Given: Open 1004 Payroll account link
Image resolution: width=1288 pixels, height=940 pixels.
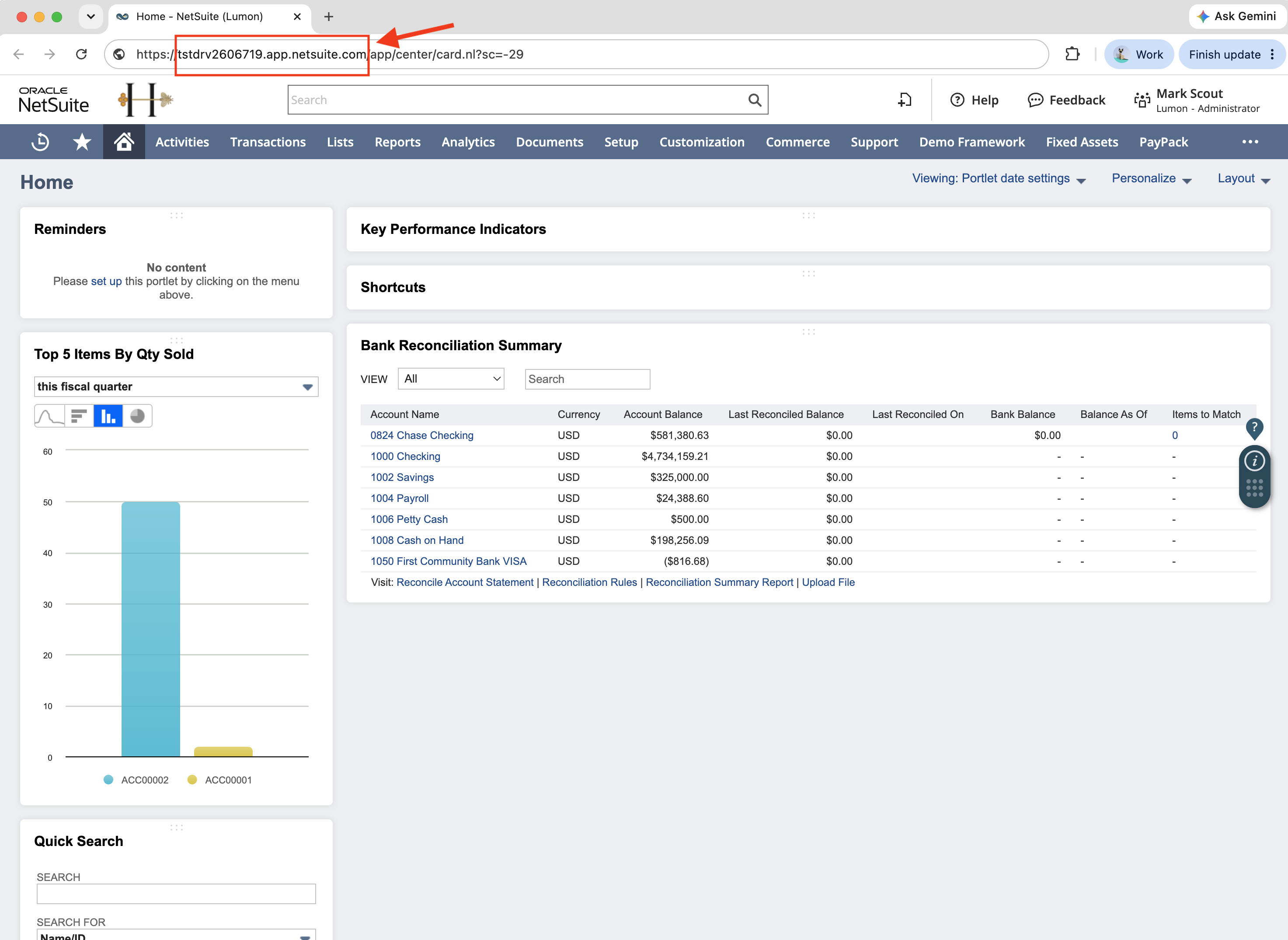Looking at the screenshot, I should point(399,498).
